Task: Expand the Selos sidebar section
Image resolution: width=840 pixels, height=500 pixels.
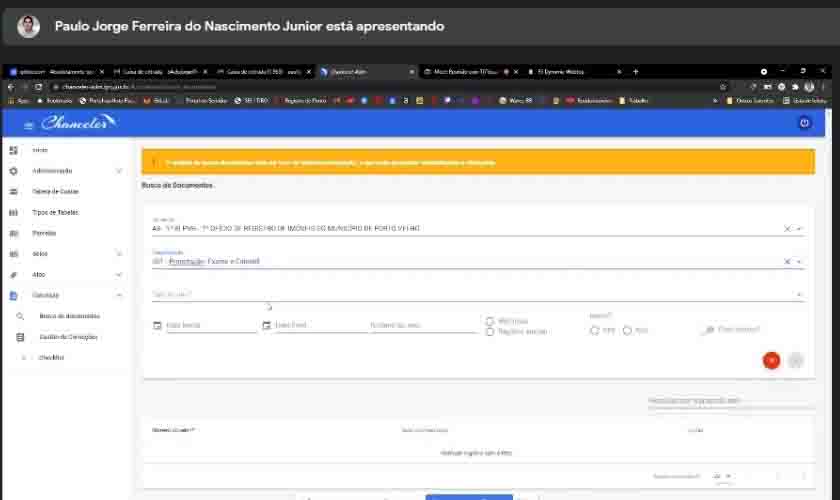Action: (x=119, y=253)
